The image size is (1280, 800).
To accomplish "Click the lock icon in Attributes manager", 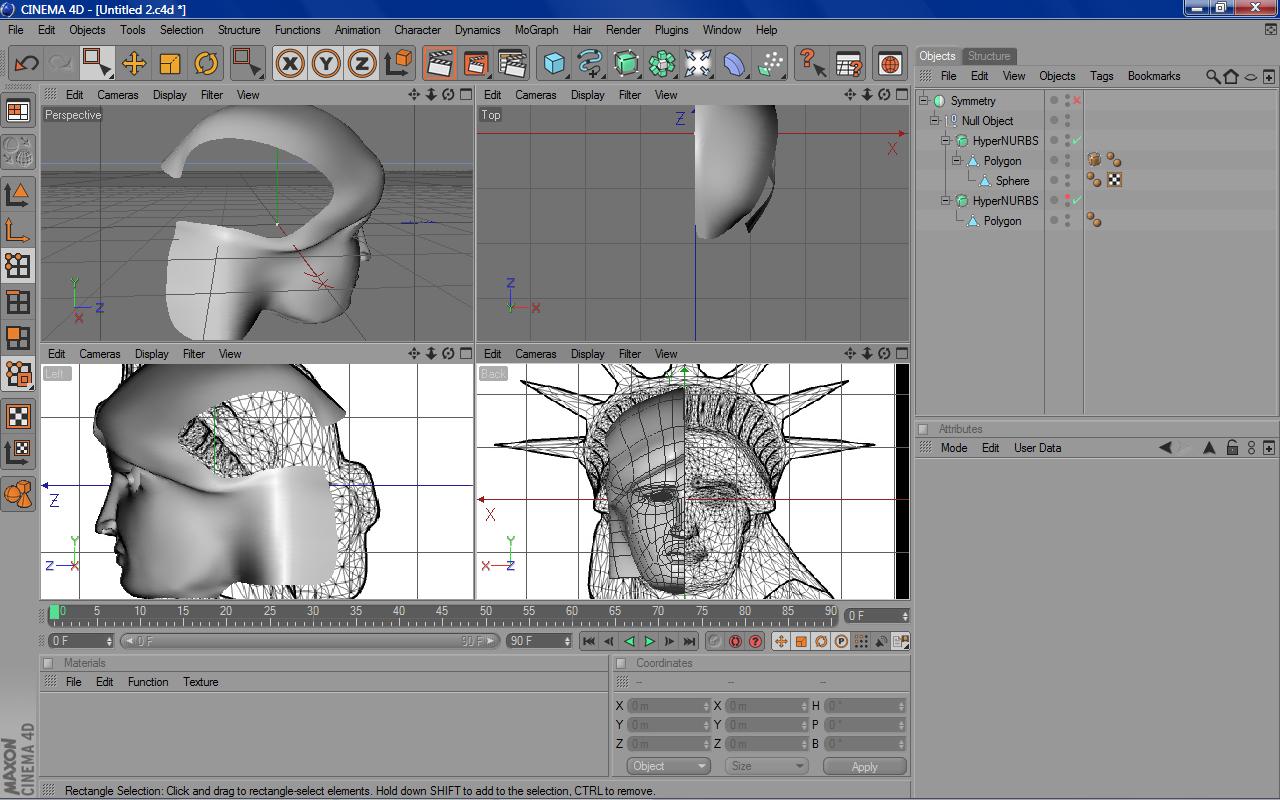I will pos(1232,448).
